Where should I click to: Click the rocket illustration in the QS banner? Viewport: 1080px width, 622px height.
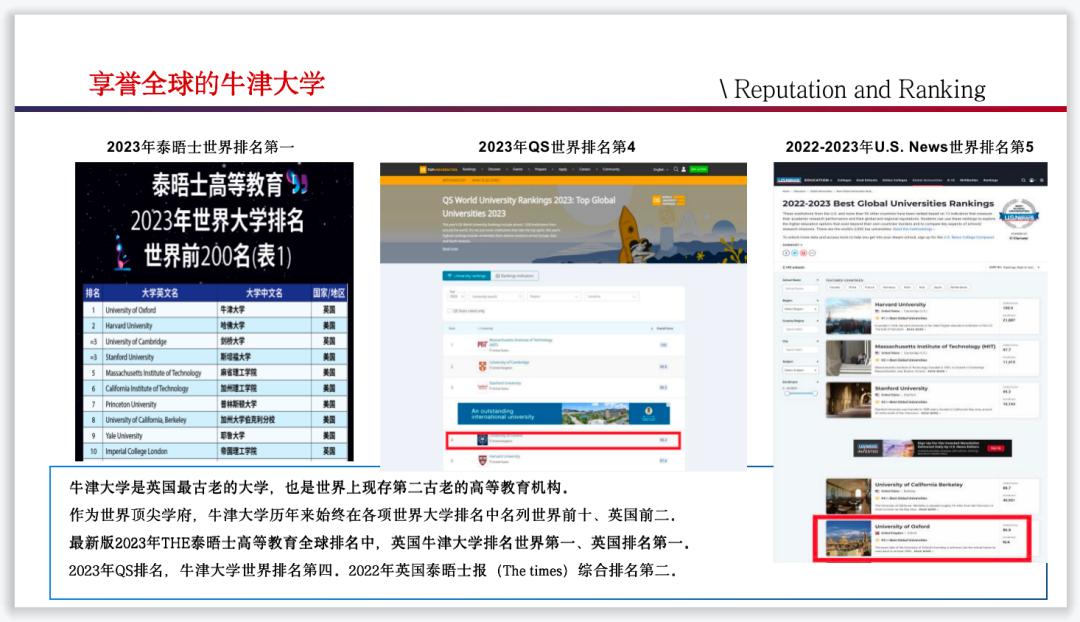(x=630, y=234)
